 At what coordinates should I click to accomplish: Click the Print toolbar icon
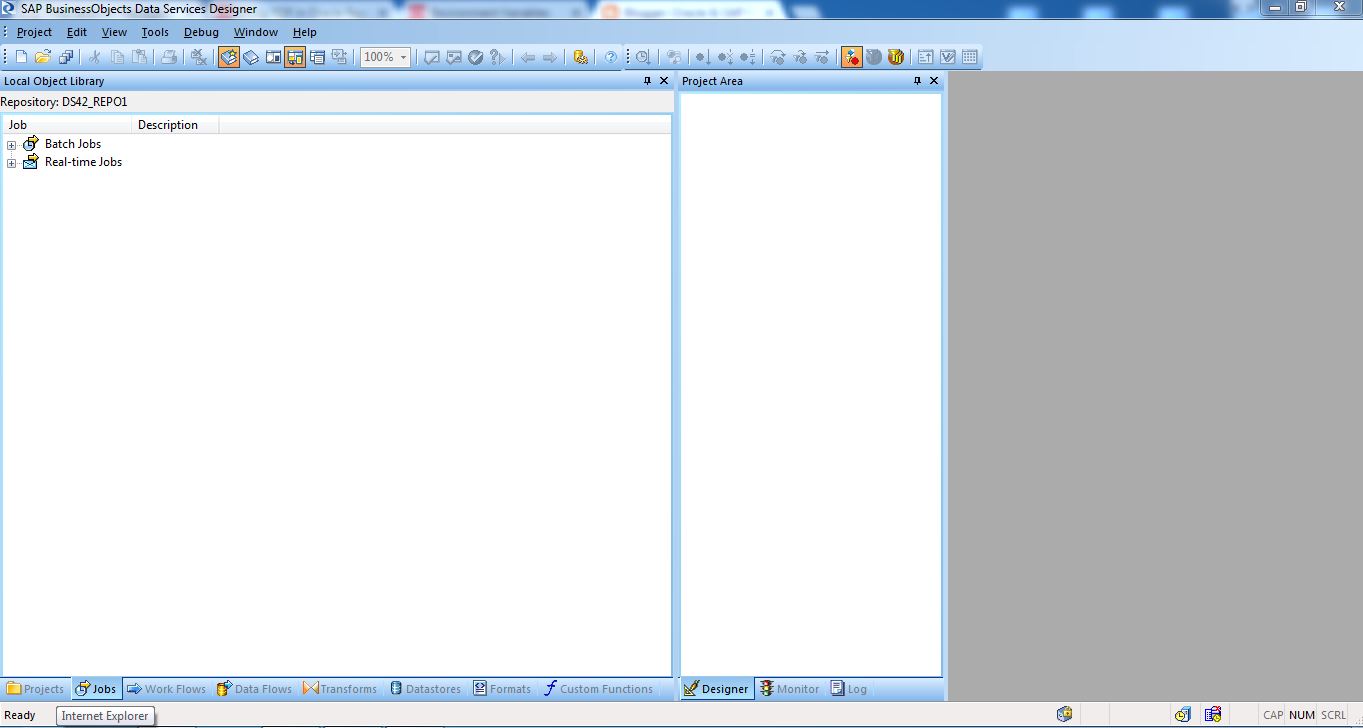pyautogui.click(x=168, y=57)
